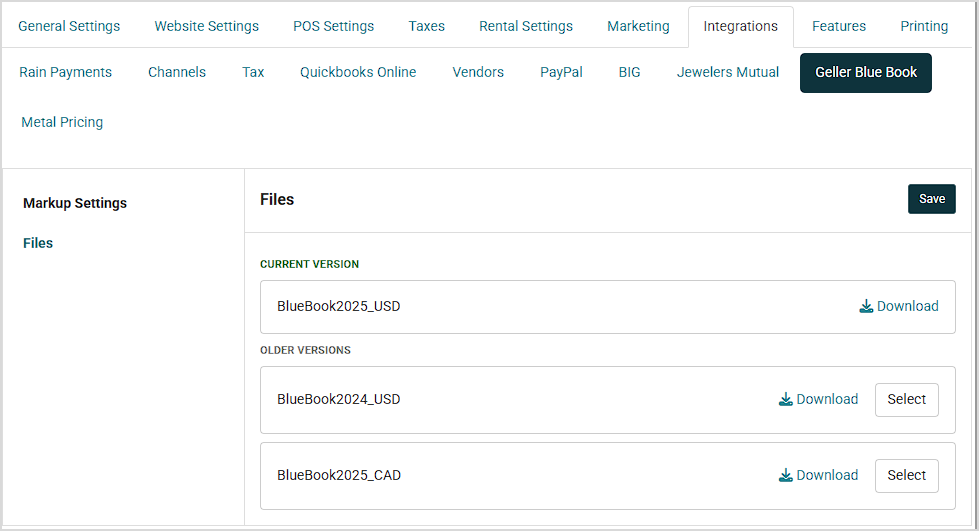Image resolution: width=979 pixels, height=531 pixels.
Task: Open Channels integration sub-tab
Action: tap(177, 72)
